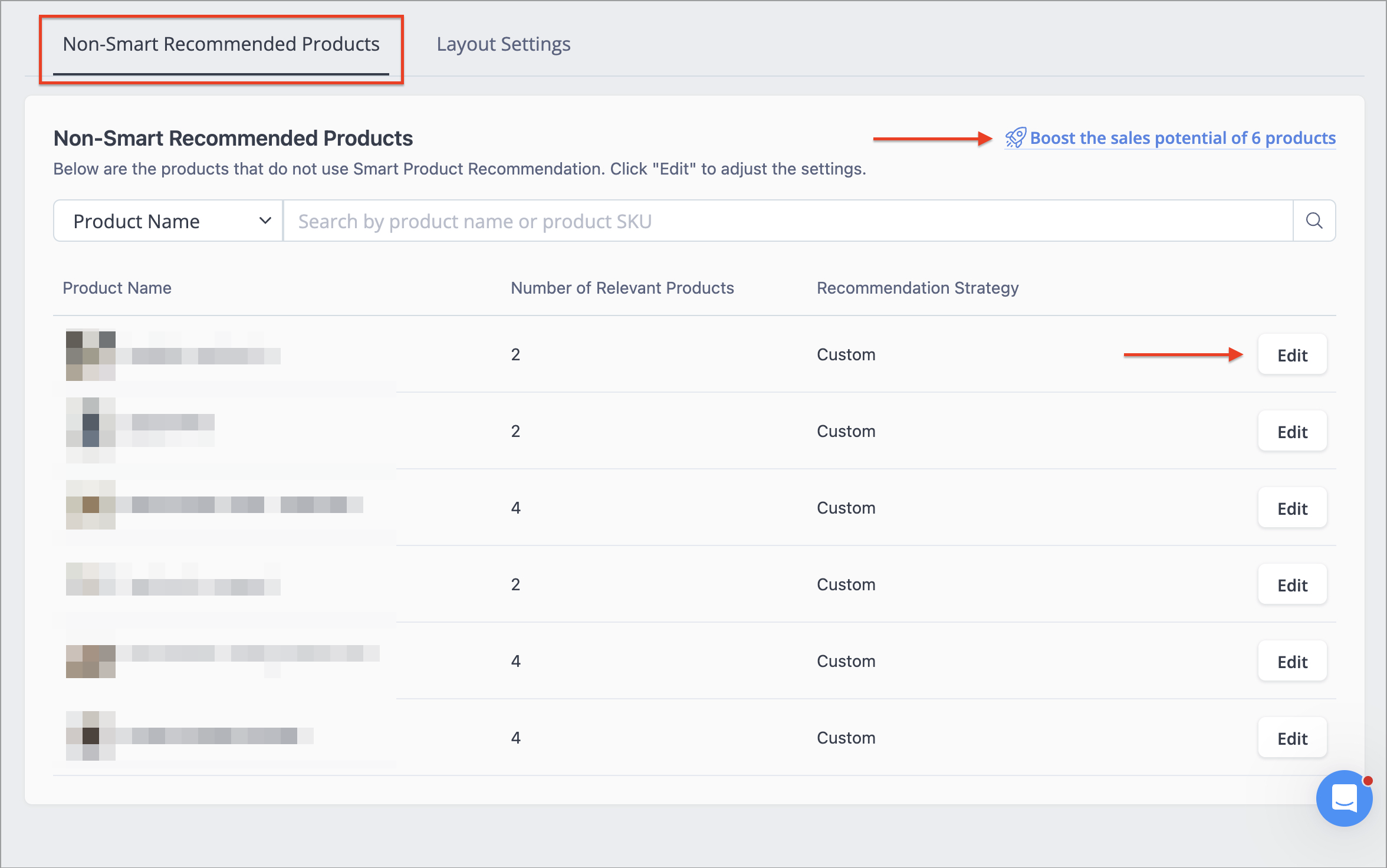Edit the first product row
Screen dimensions: 1387x868
(1292, 355)
